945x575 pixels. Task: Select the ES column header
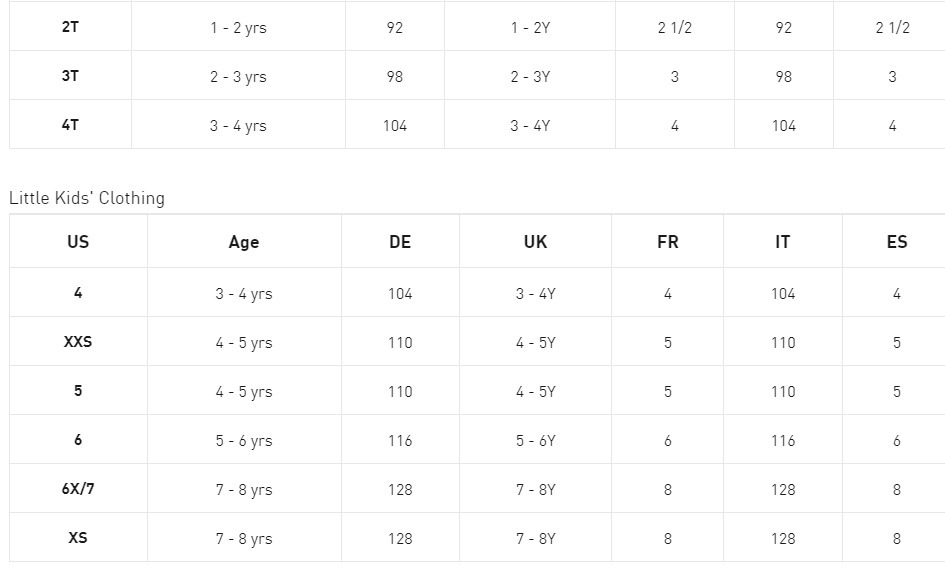point(897,242)
